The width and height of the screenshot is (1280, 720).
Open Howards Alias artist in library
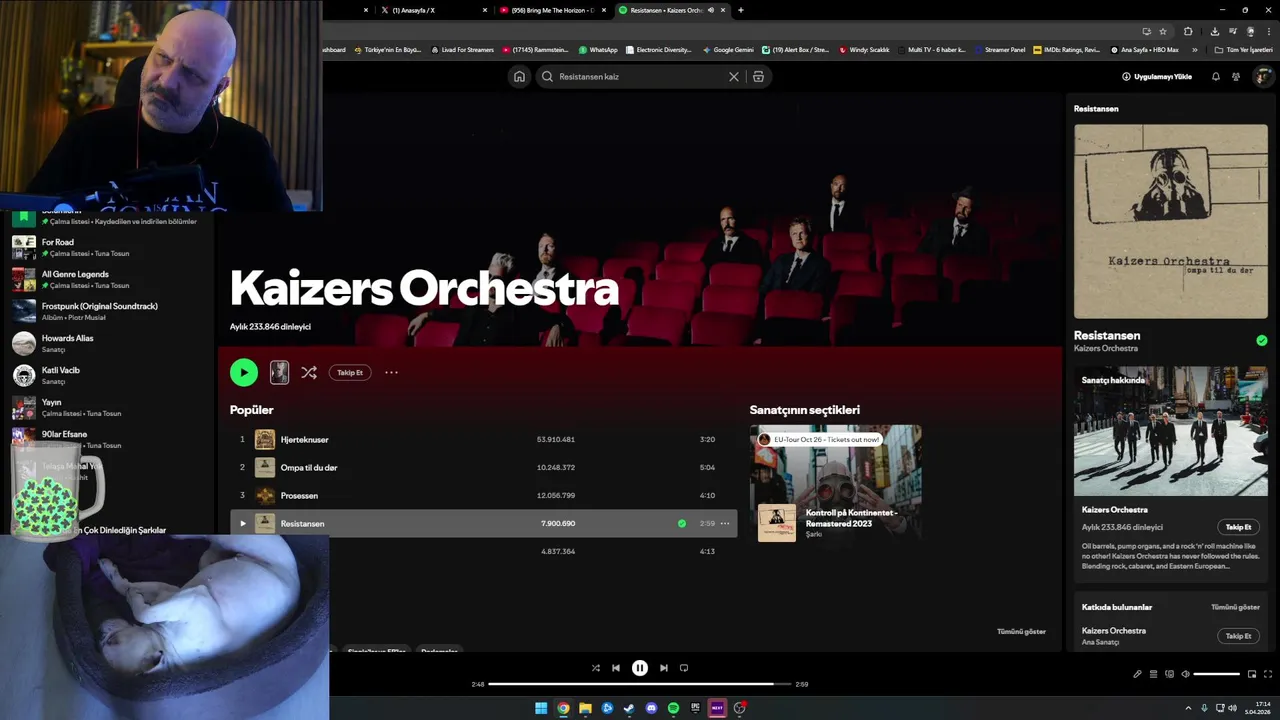click(x=107, y=343)
